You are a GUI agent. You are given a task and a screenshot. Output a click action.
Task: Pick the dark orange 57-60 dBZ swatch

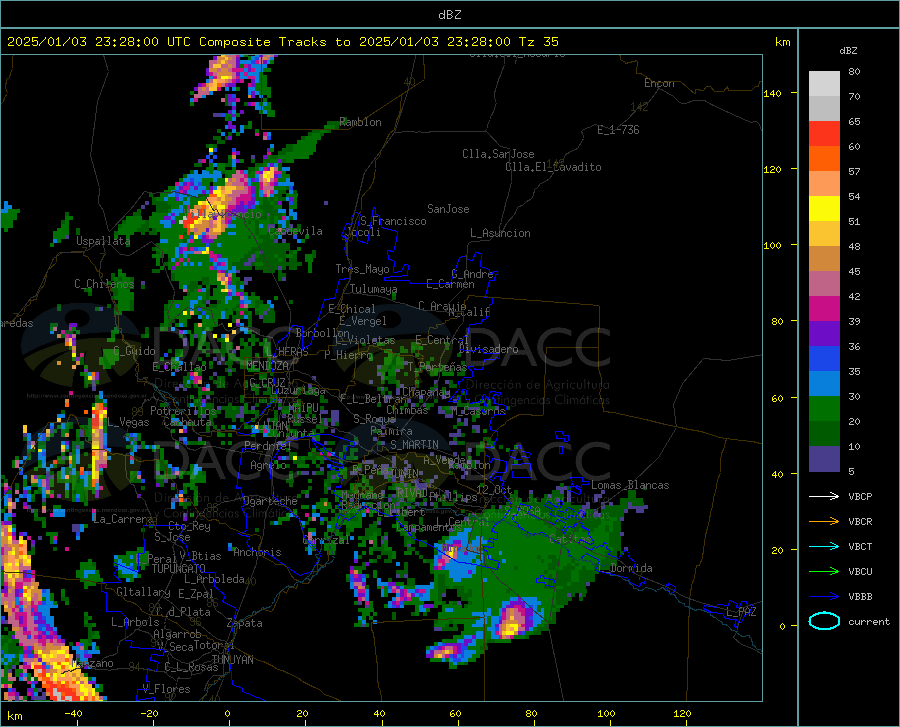(824, 159)
